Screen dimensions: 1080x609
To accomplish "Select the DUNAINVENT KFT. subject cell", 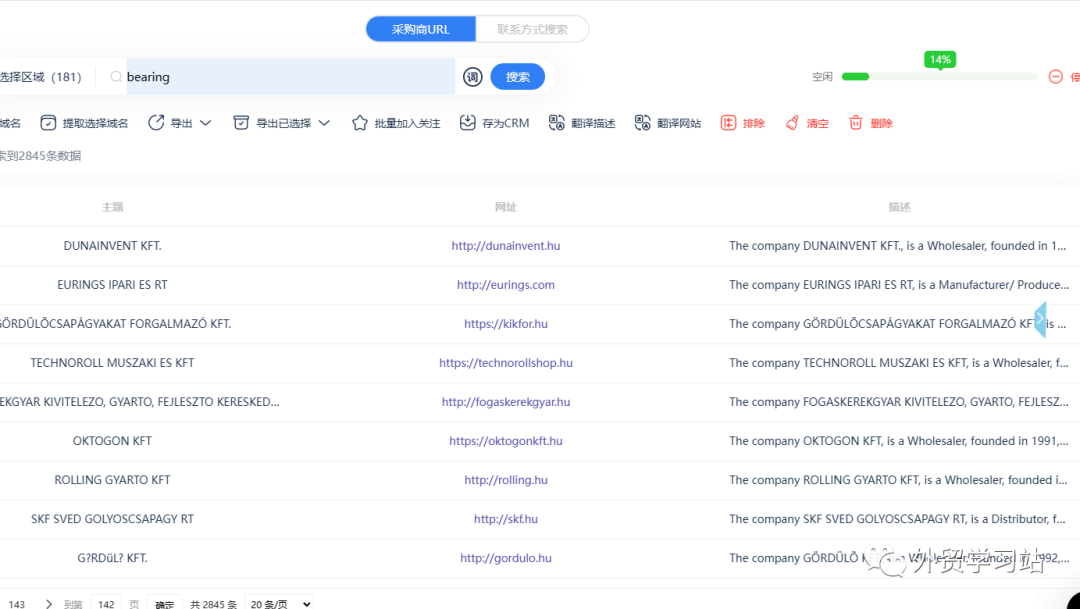I will [x=112, y=246].
